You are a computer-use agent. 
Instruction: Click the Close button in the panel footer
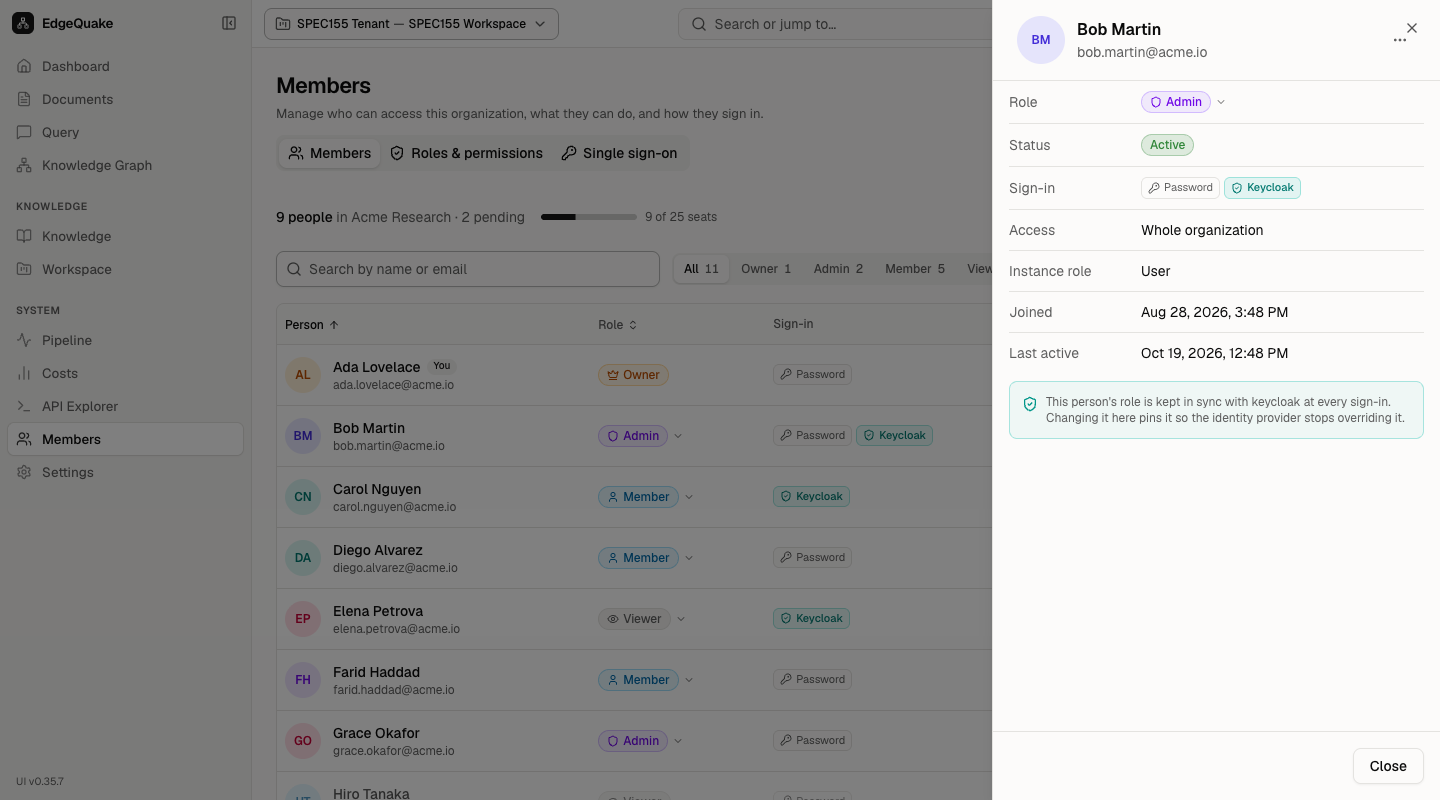pyautogui.click(x=1388, y=766)
